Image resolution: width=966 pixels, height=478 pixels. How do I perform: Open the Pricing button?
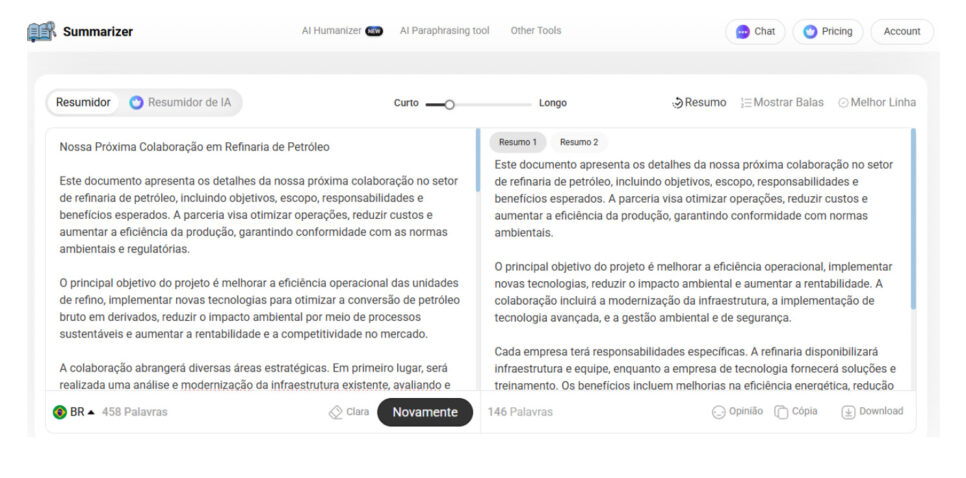coord(827,31)
